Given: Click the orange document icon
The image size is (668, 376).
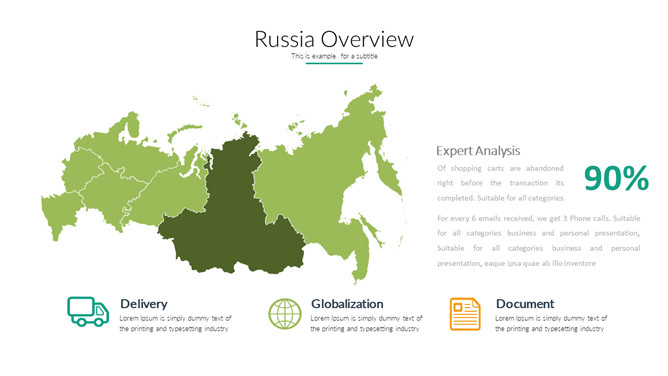Looking at the screenshot, I should (465, 314).
